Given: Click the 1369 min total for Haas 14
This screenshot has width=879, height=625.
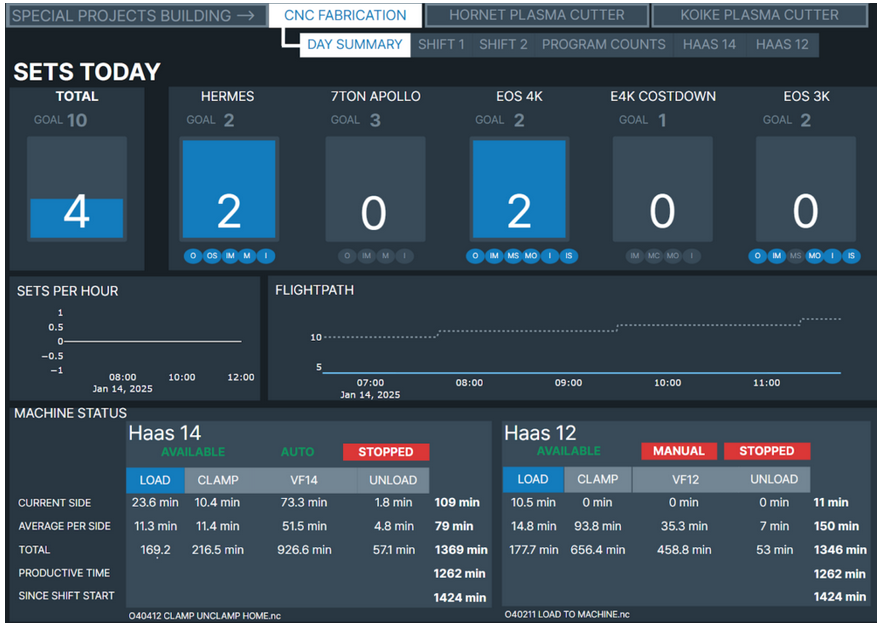Looking at the screenshot, I should [461, 550].
